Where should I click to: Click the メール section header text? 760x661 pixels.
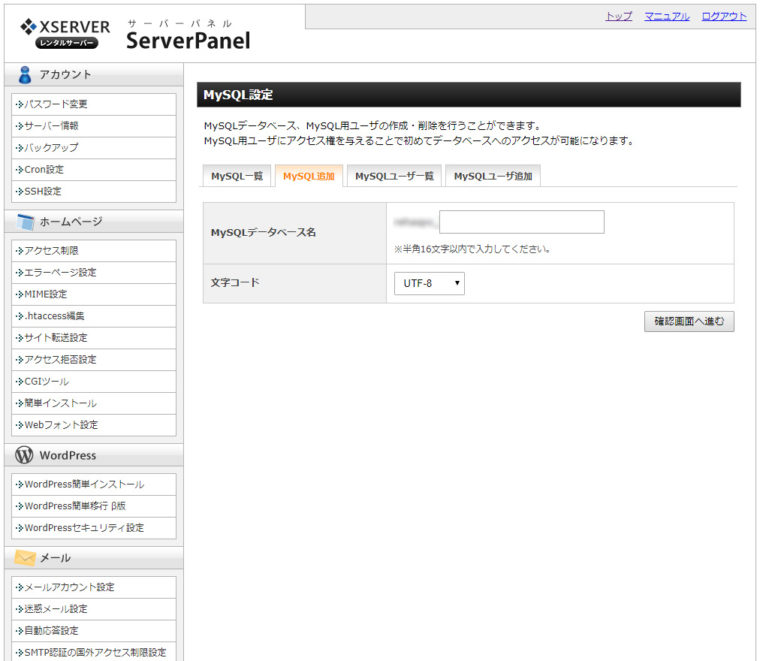[x=55, y=558]
